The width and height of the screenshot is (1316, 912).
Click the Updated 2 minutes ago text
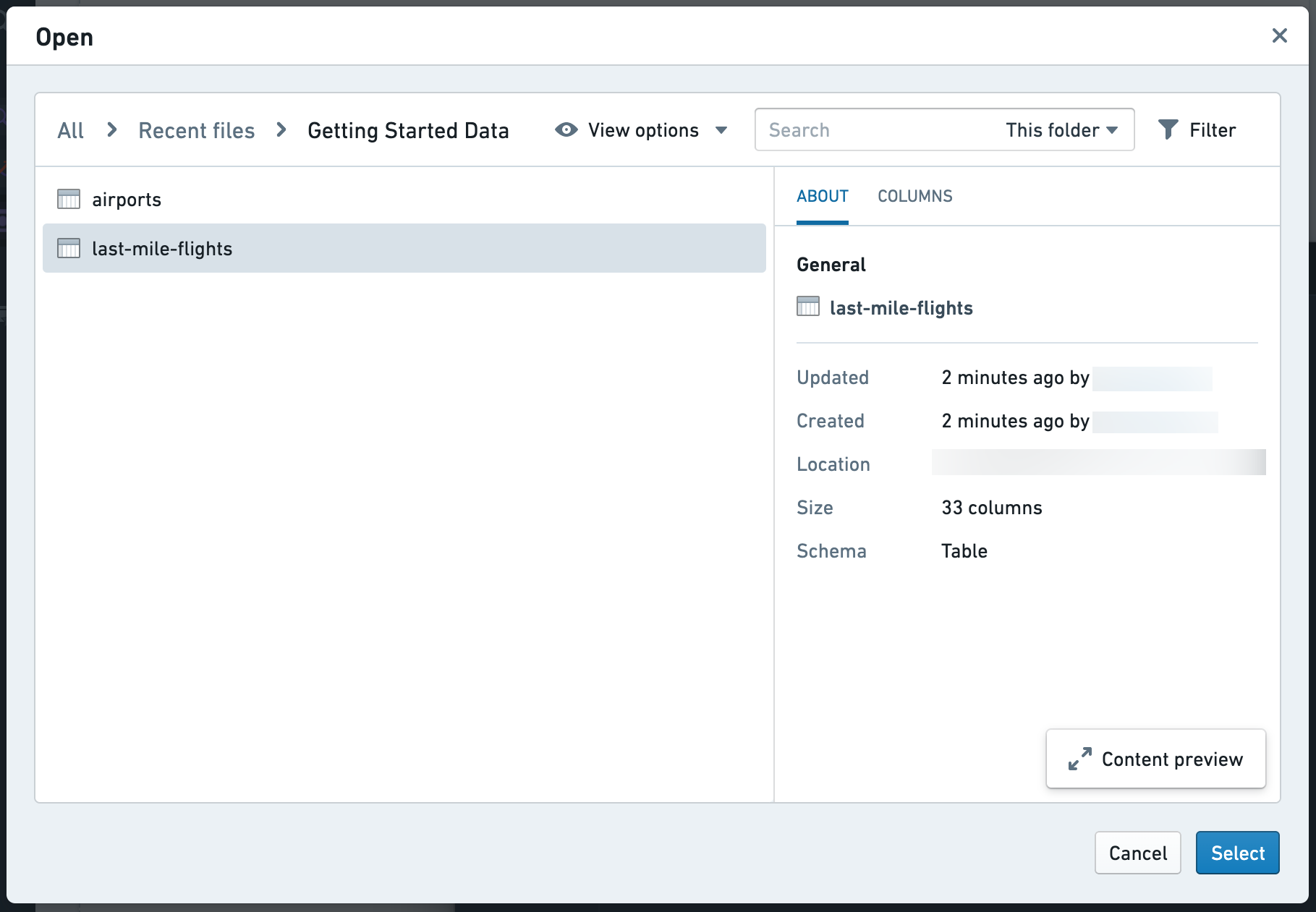(1015, 378)
